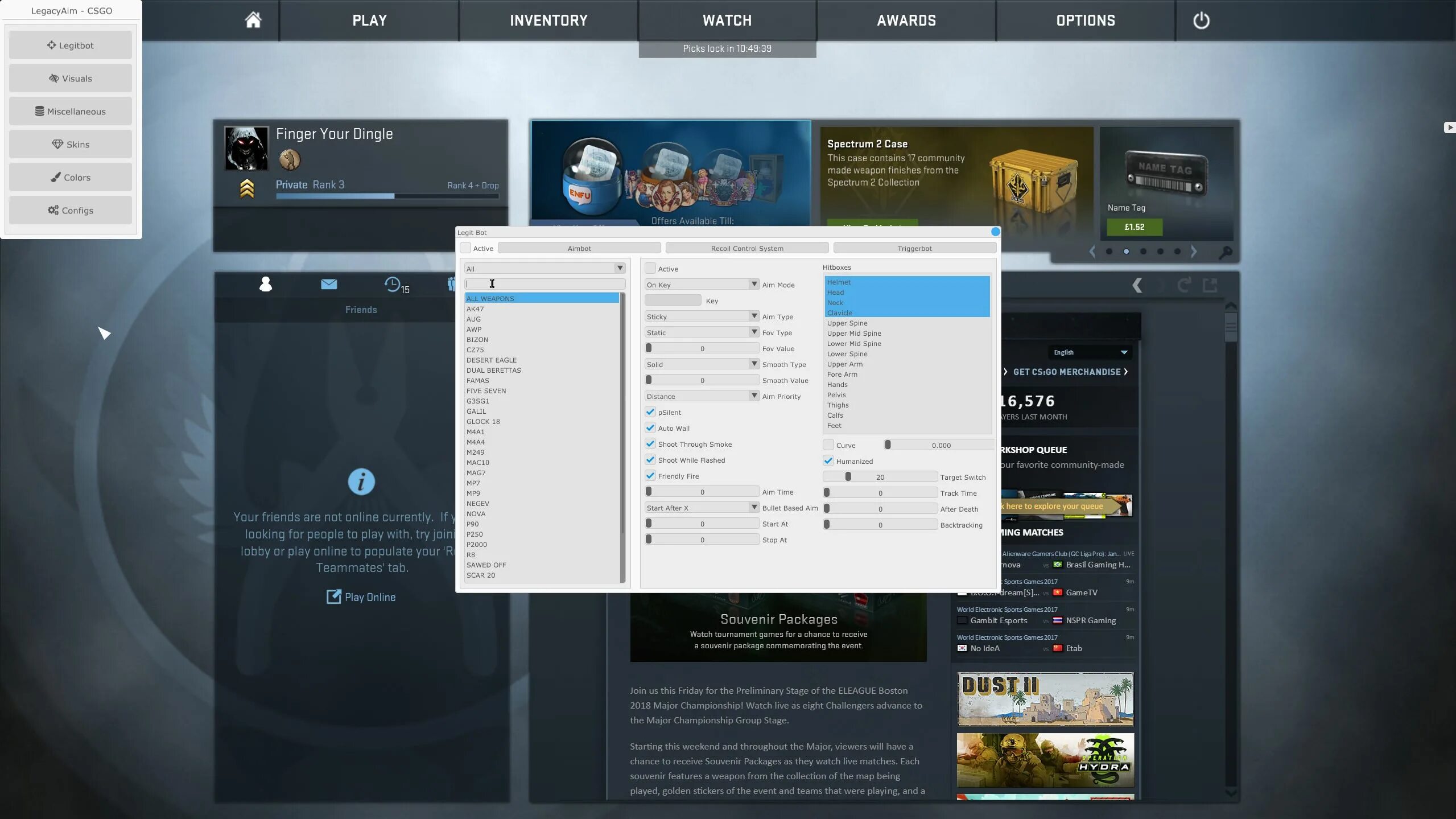Screen dimensions: 1456x819
Task: Toggle Legit Bot main Active checkbox
Action: (465, 248)
